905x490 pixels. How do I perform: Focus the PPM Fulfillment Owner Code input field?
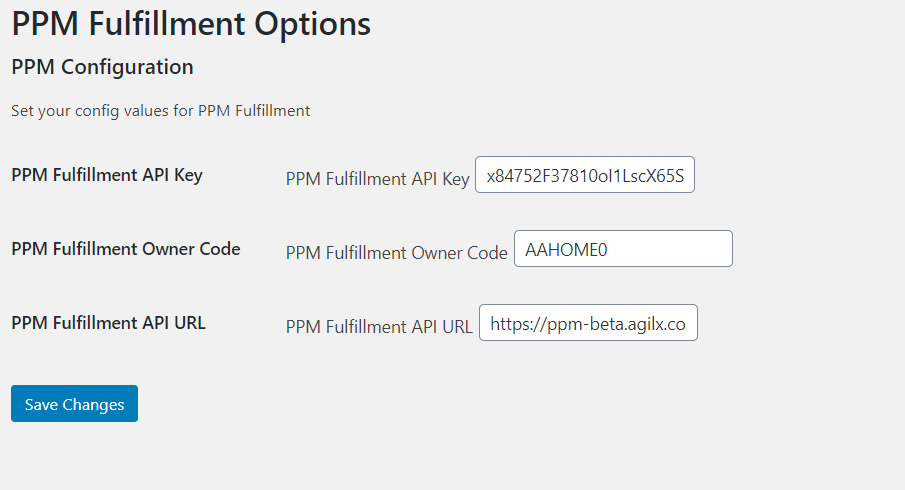click(623, 249)
